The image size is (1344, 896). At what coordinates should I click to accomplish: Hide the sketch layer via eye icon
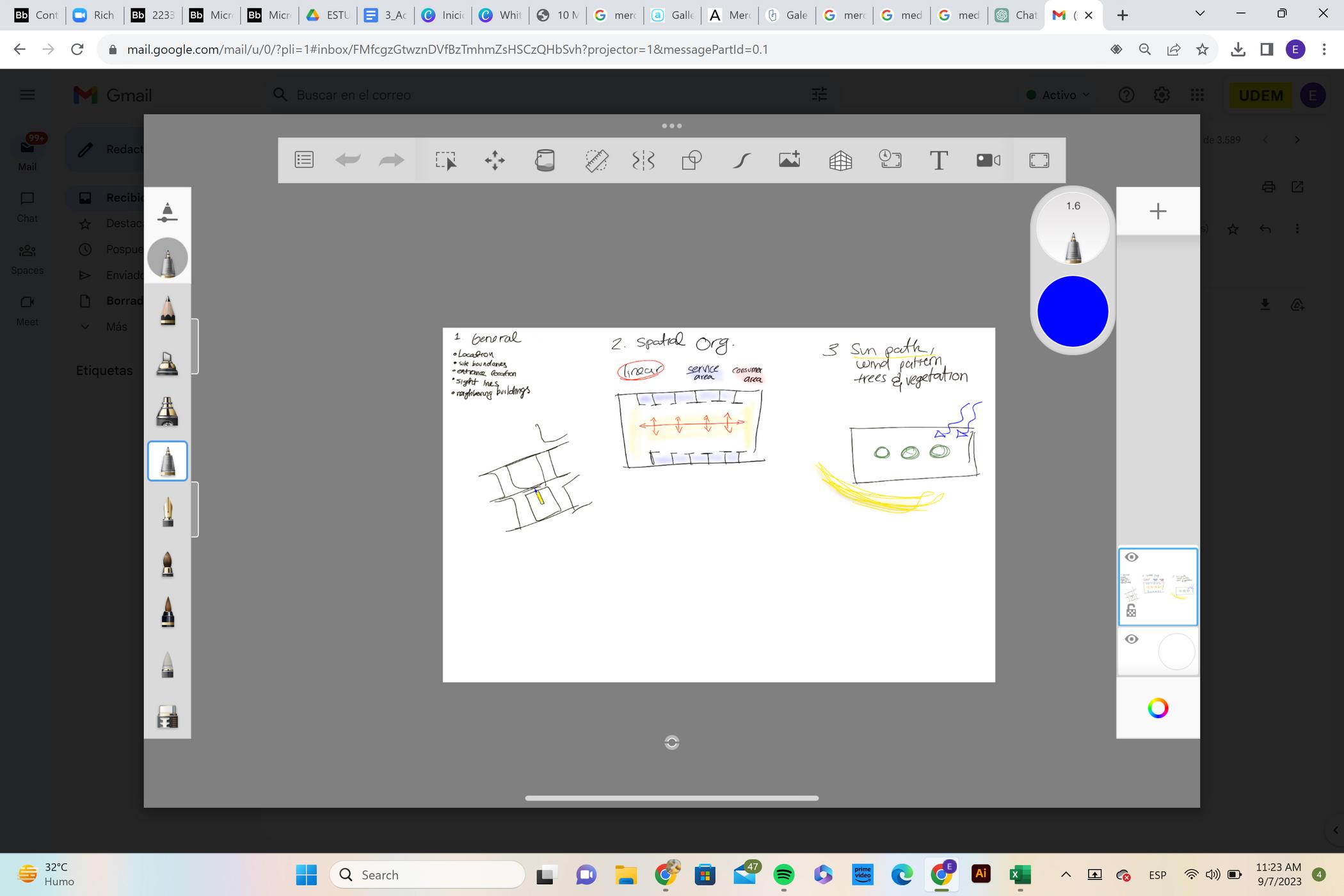[1132, 557]
